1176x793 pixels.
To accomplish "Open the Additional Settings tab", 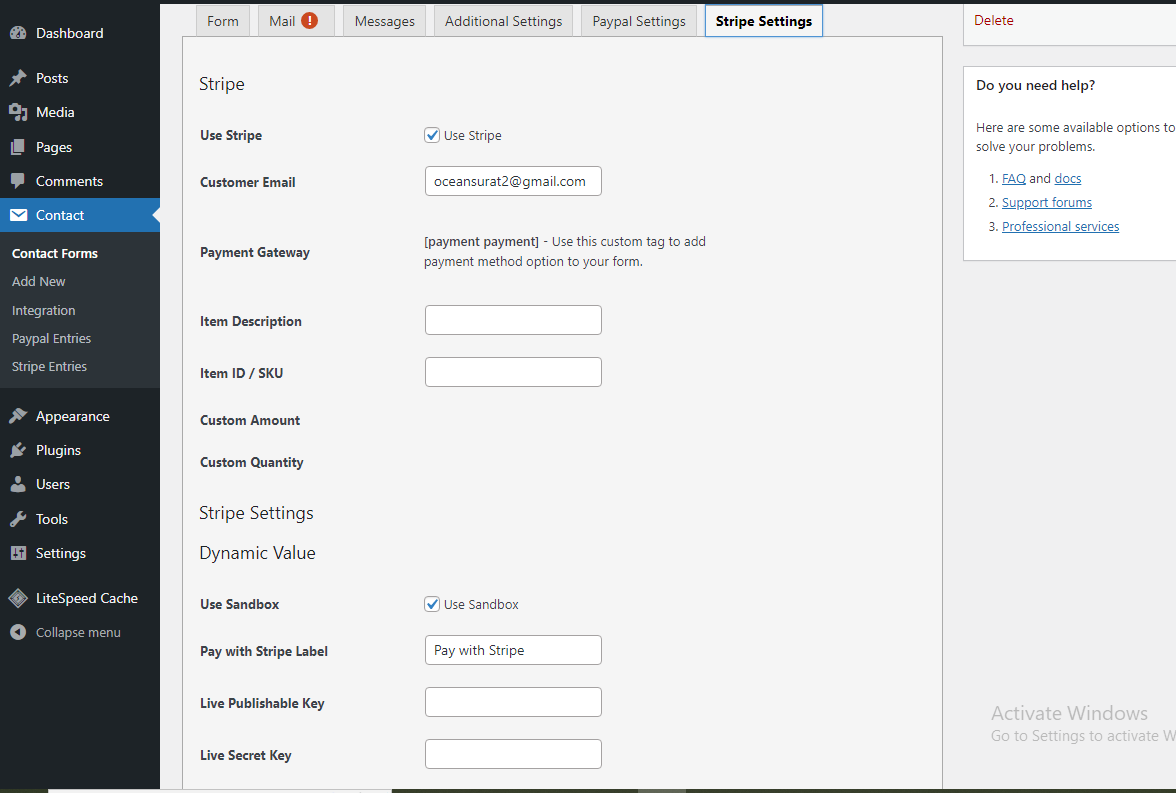I will tap(503, 20).
